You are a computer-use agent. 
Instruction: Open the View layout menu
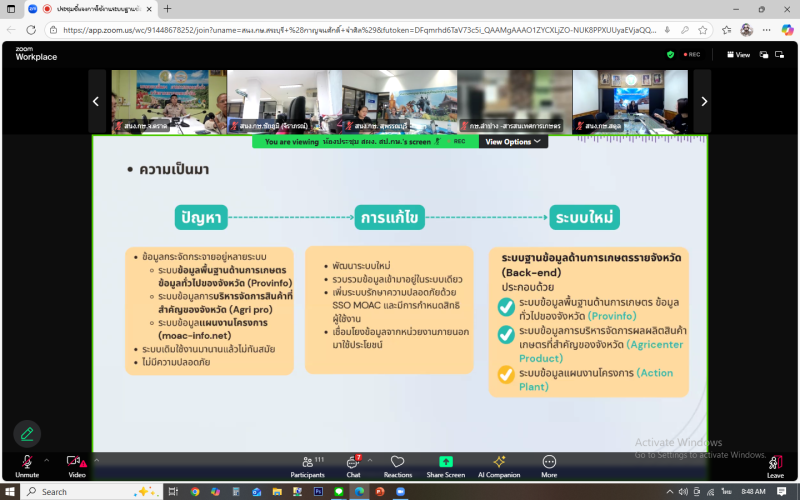(x=738, y=54)
